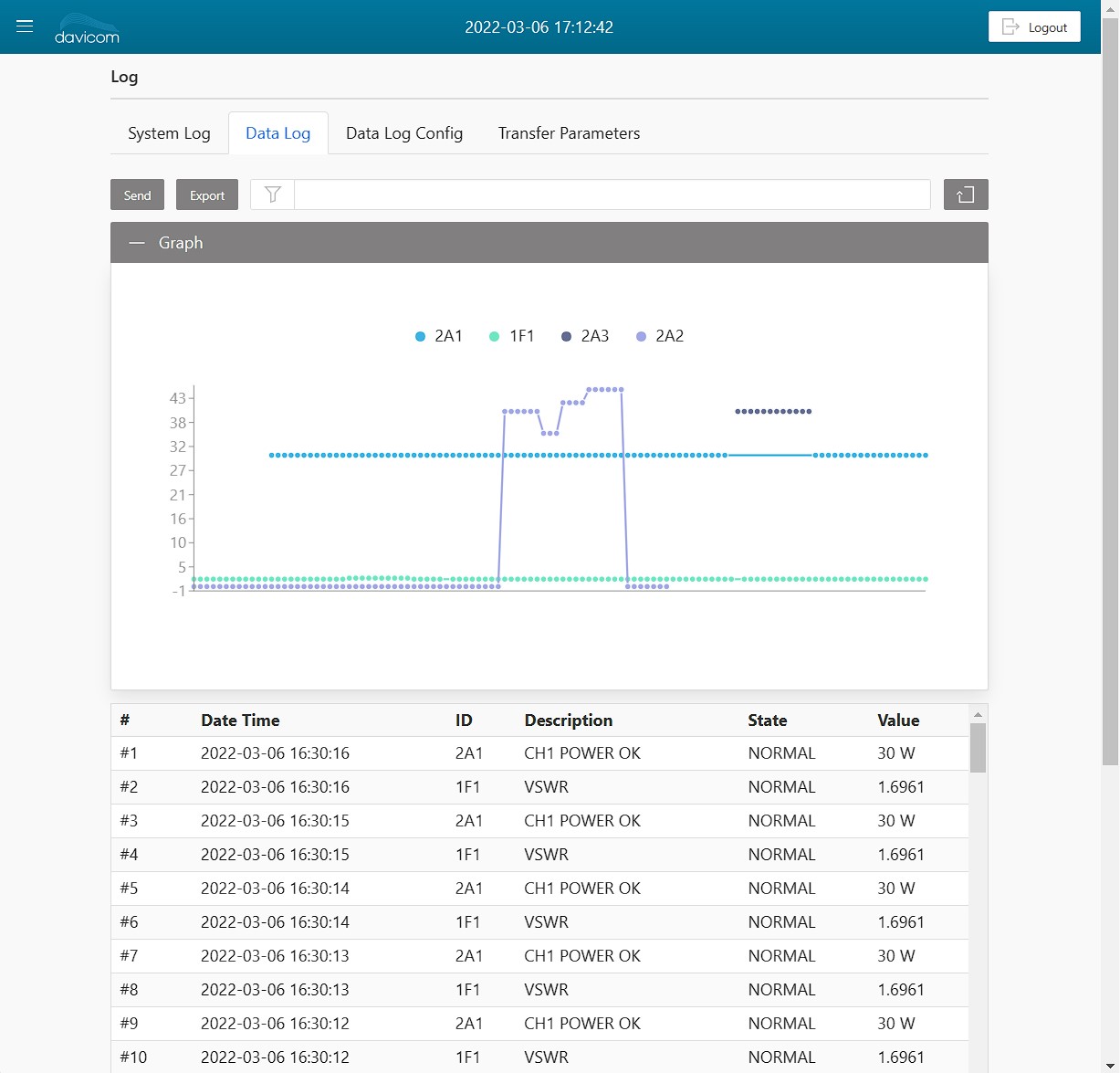
Task: Click the Send button
Action: coord(137,195)
